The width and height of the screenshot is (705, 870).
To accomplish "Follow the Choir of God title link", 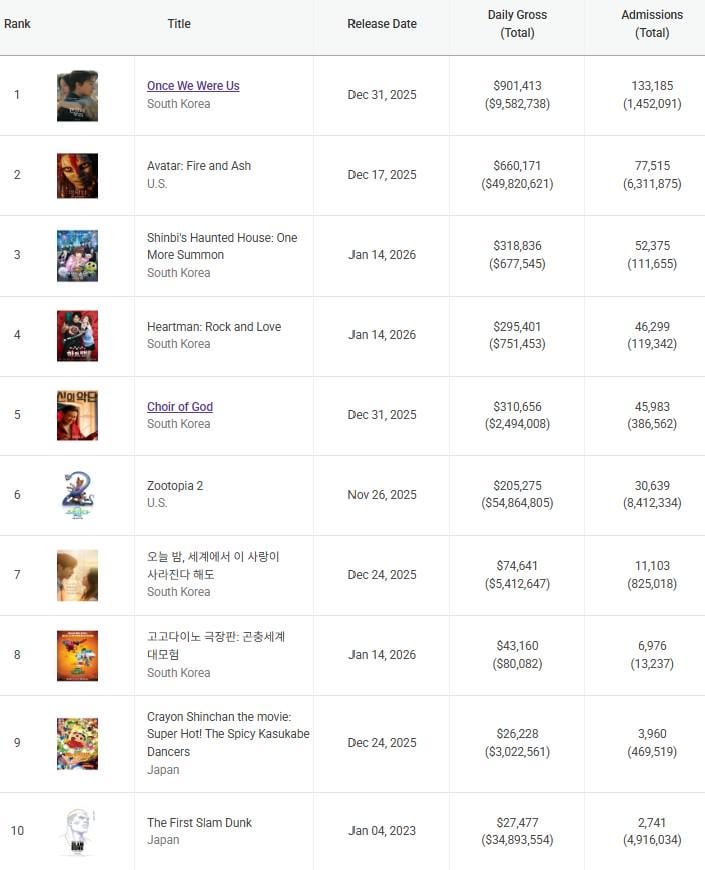I will click(x=180, y=407).
